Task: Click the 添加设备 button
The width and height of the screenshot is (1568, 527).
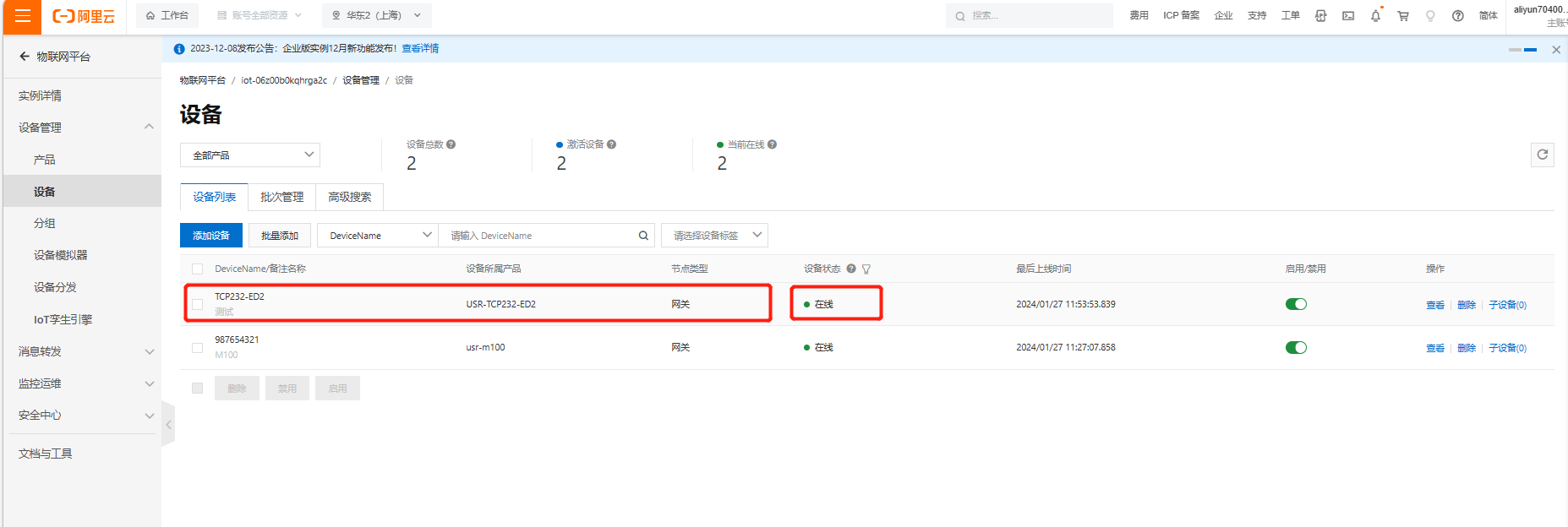Action: pos(211,236)
